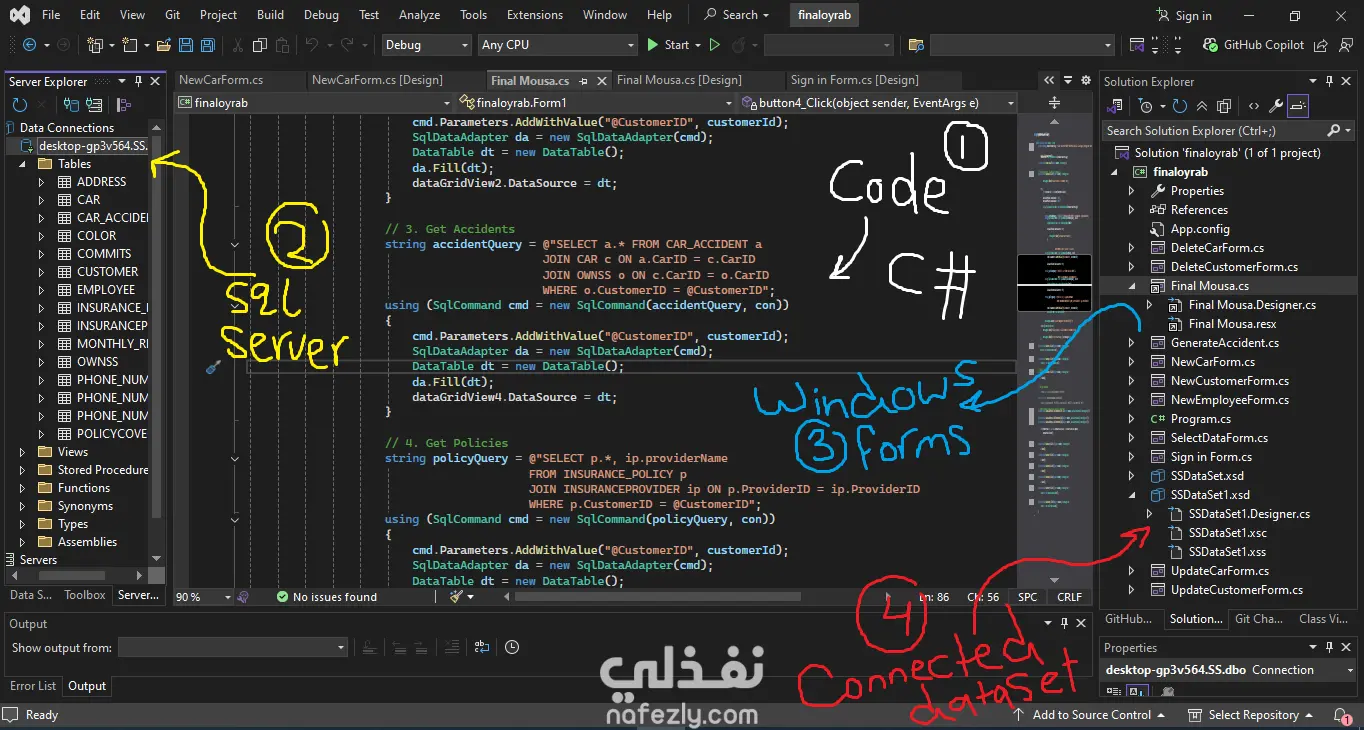Click Show All Files icon in Solution Explorer
1364x730 pixels.
pos(1225,106)
